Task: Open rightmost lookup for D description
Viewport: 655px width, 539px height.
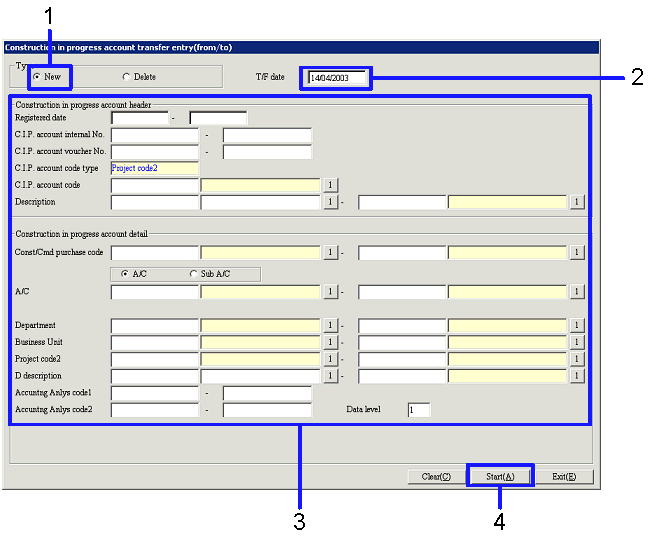Action: point(576,376)
